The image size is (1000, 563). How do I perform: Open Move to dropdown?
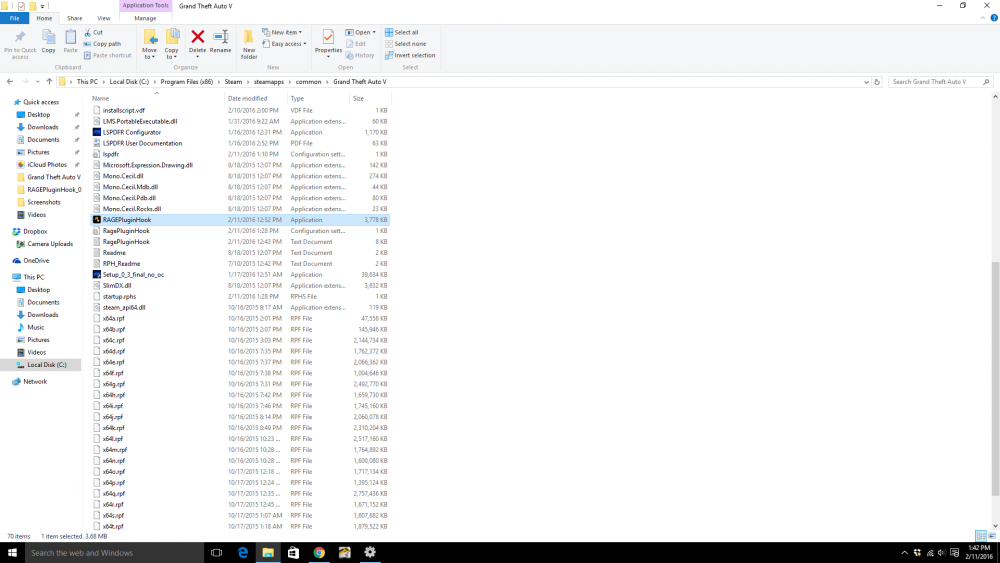(149, 44)
